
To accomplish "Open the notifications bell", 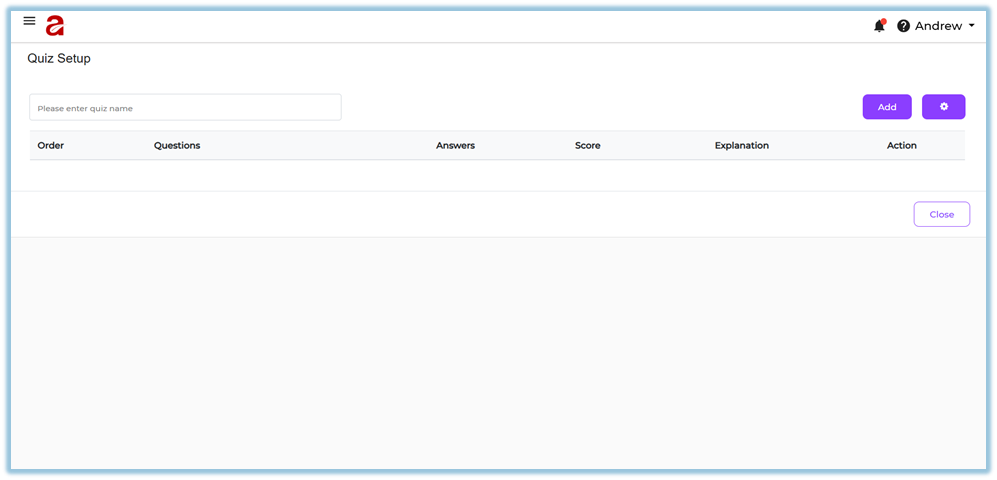I will 879,26.
